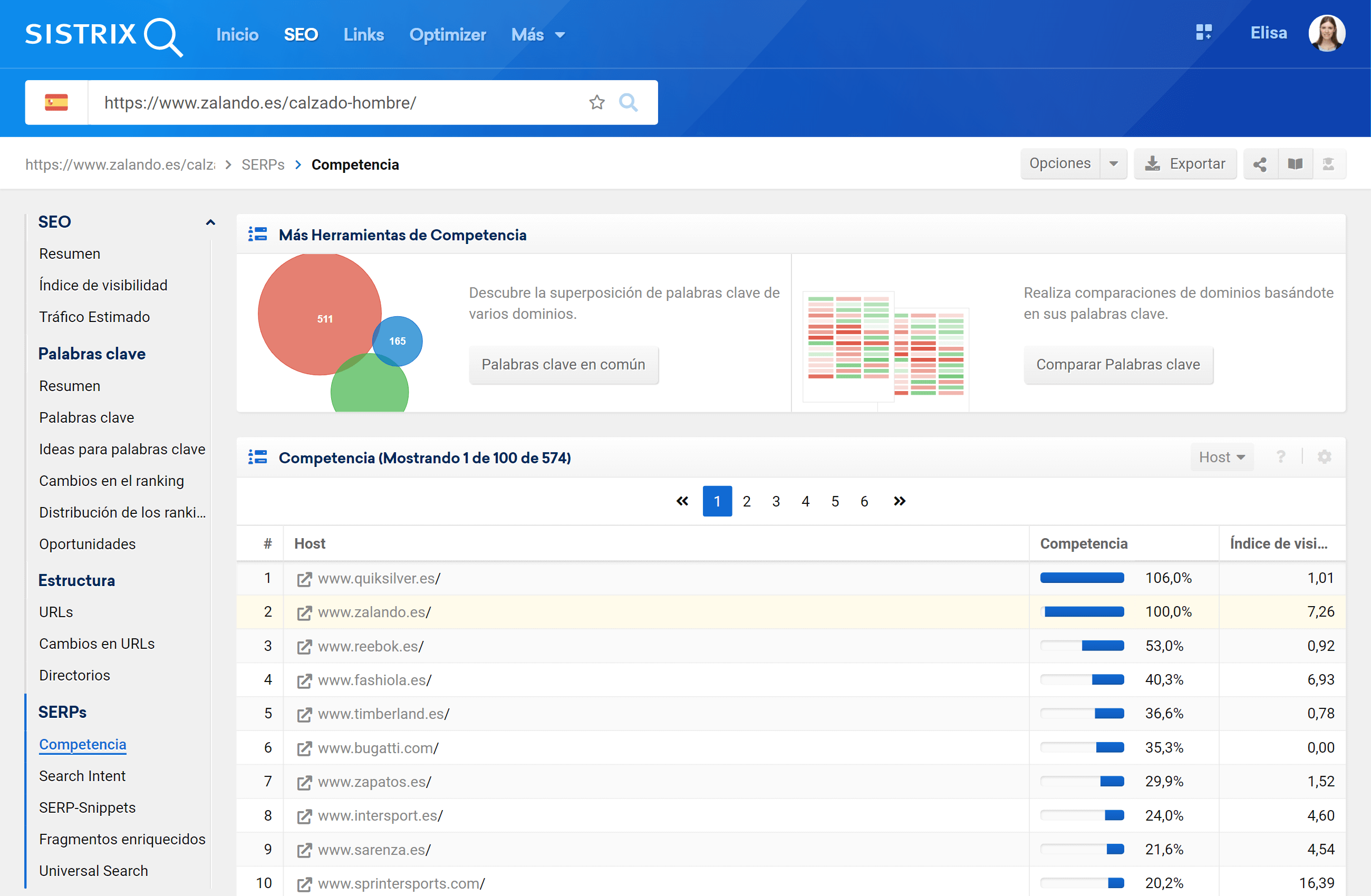This screenshot has height=896, width=1371.
Task: Click the keyword comparison table thumbnail
Action: 886,350
